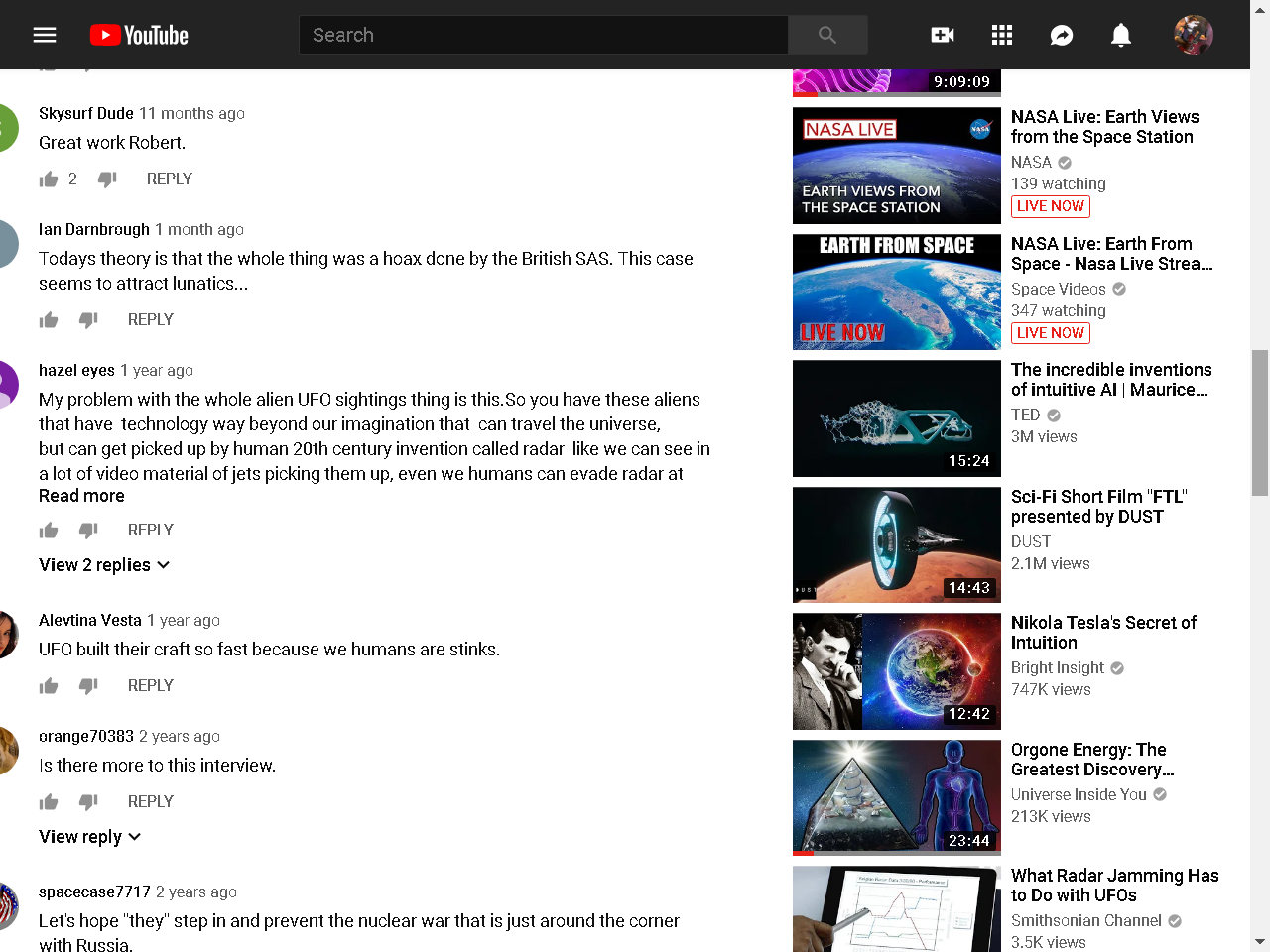1270x952 pixels.
Task: Open the Sci-Fi Short Film FTL title
Action: (1098, 507)
